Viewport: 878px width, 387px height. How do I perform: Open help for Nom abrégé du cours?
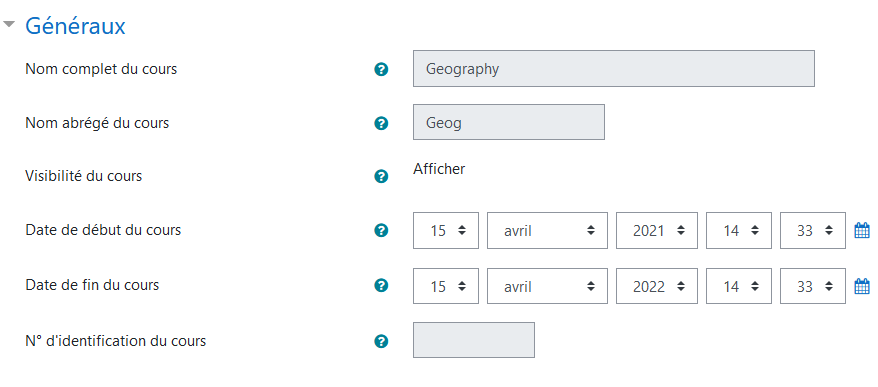pyautogui.click(x=381, y=123)
